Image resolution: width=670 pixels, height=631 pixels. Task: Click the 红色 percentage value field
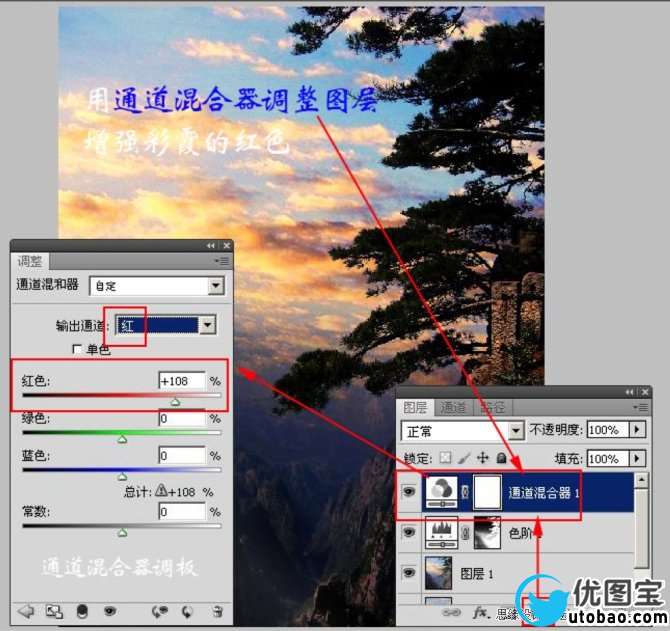coord(181,381)
